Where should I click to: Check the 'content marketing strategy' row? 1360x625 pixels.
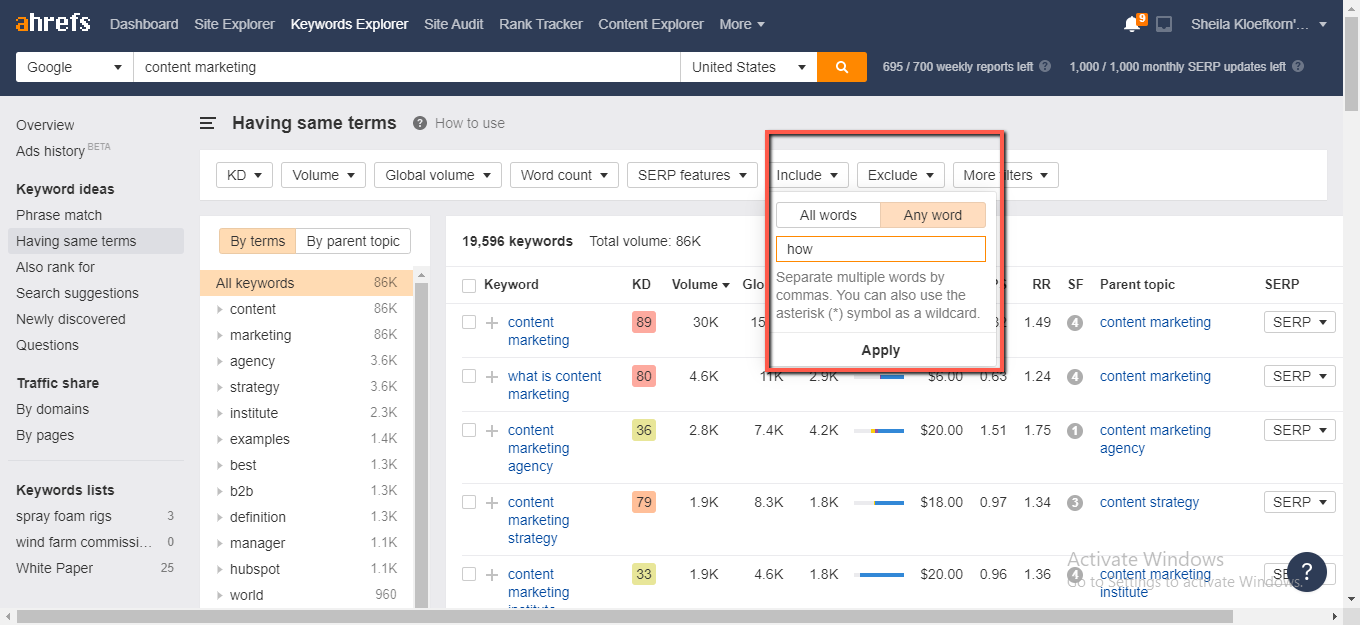(x=469, y=502)
